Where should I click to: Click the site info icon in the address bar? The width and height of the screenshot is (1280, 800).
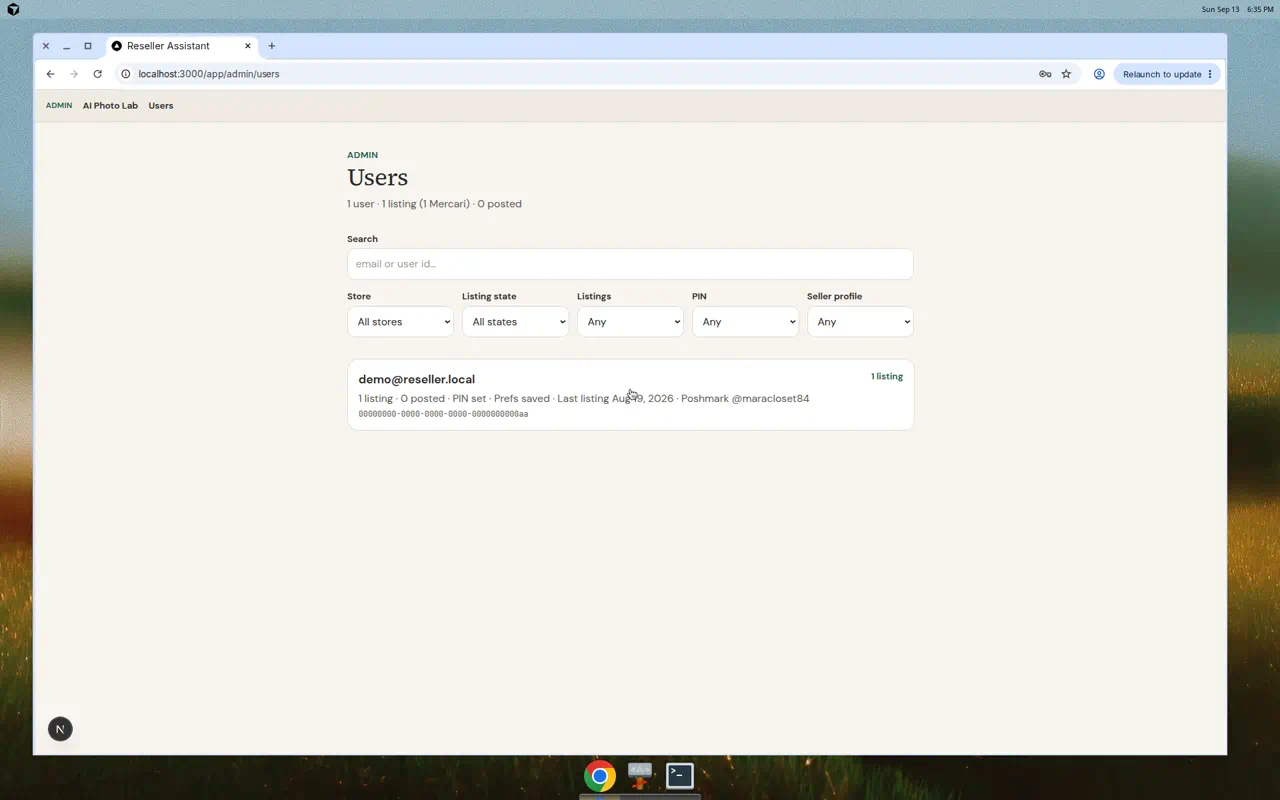click(125, 74)
